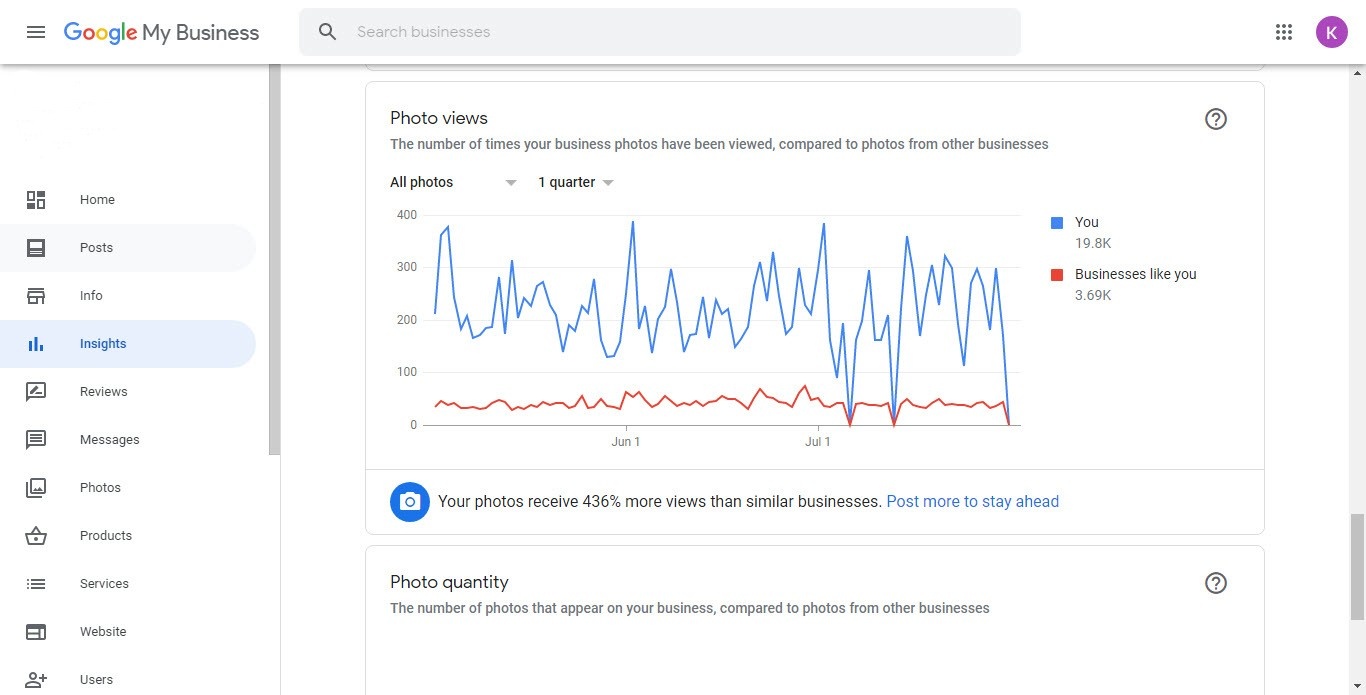Image resolution: width=1366 pixels, height=695 pixels.
Task: Expand the 1 quarter time range dropdown
Action: coord(576,182)
